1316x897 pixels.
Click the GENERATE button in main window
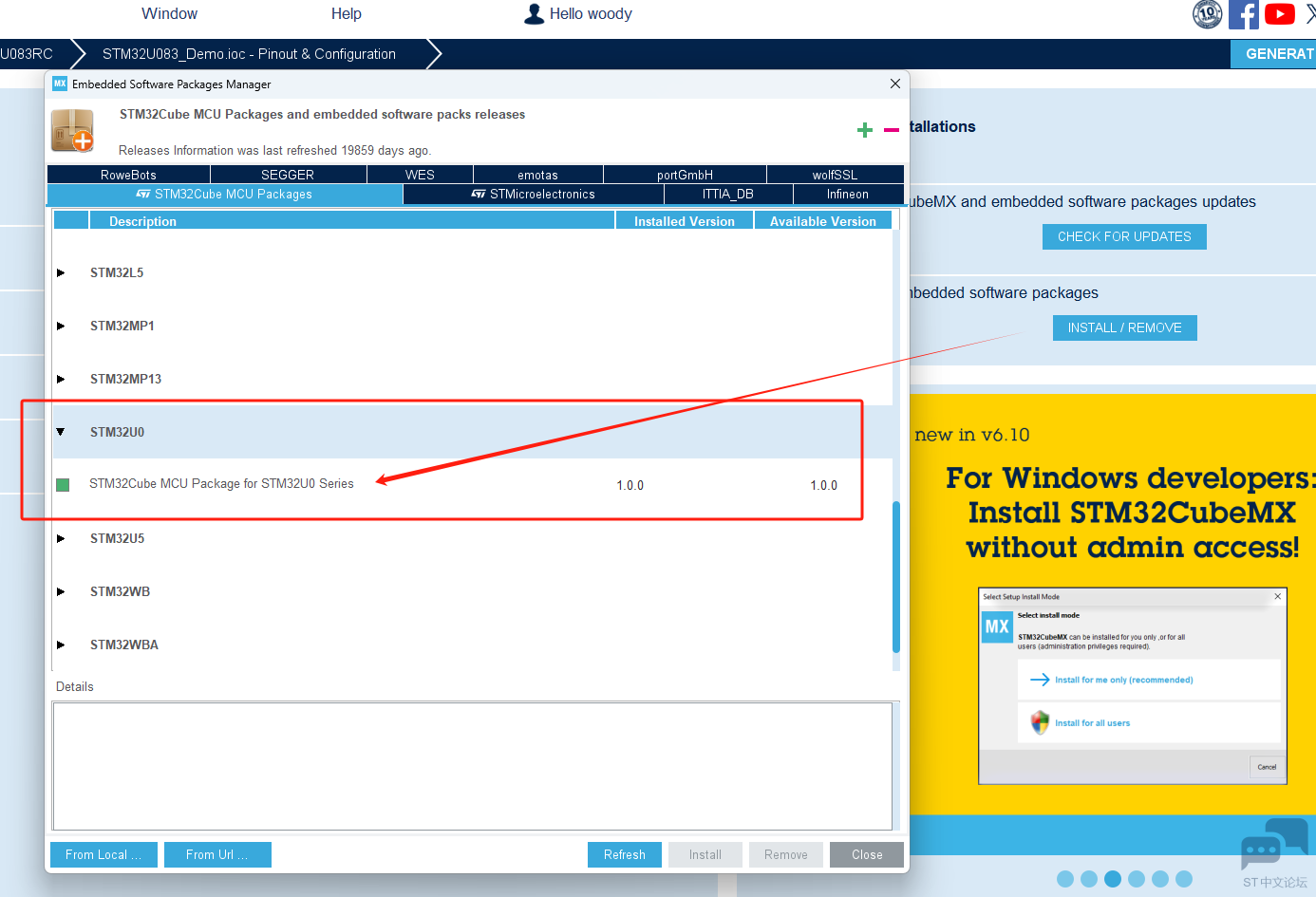1273,54
